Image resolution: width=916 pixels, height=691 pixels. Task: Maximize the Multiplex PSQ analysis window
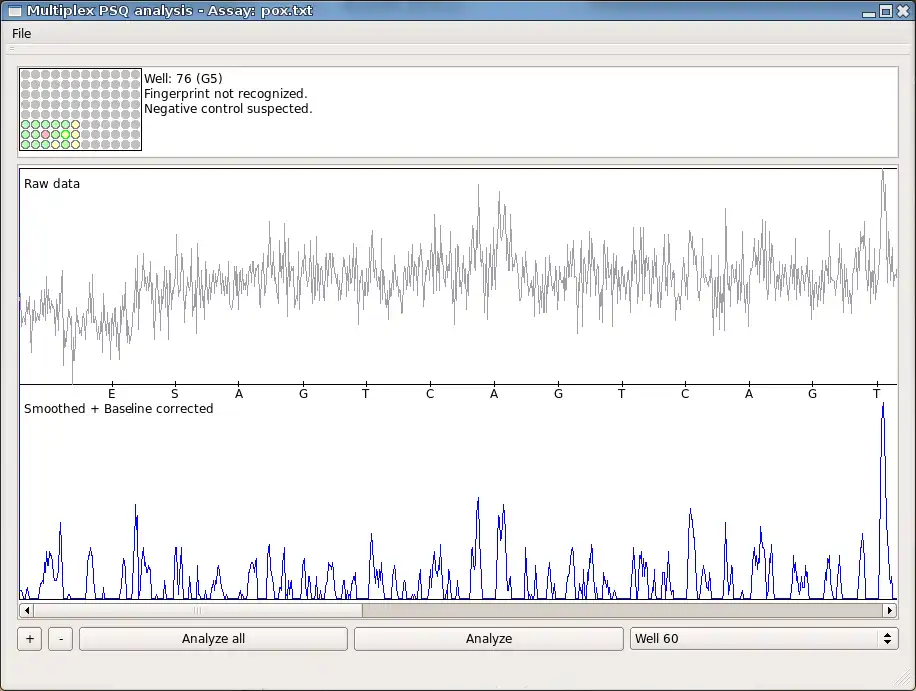[885, 11]
